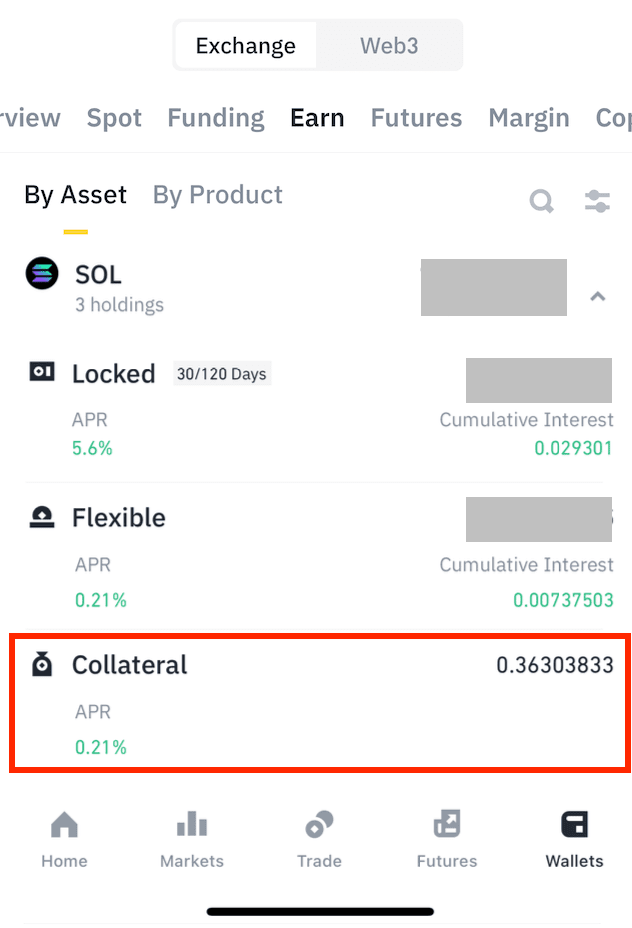This screenshot has width=632, height=928.
Task: Open the Funding tab
Action: [216, 118]
